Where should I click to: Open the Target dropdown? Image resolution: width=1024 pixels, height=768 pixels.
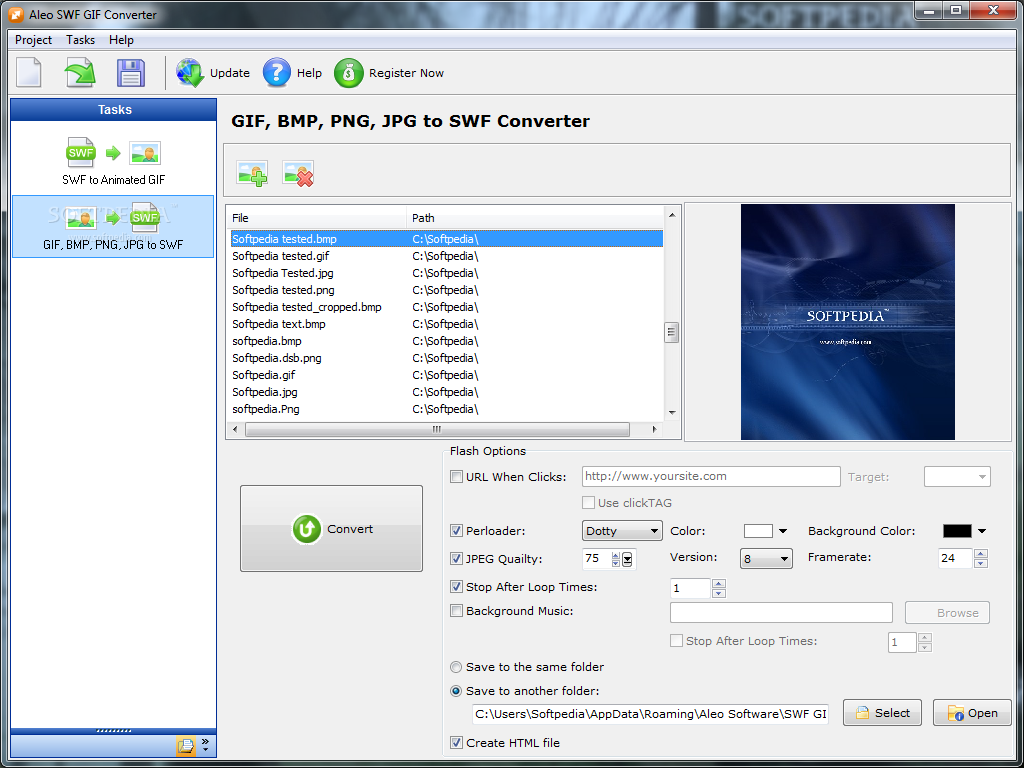[x=957, y=477]
